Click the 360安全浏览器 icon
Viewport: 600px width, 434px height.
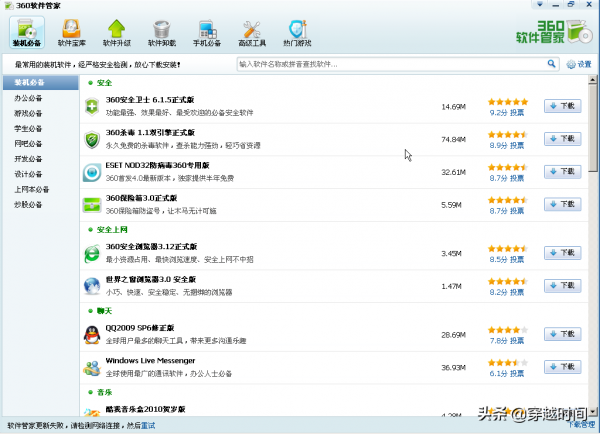tap(93, 254)
